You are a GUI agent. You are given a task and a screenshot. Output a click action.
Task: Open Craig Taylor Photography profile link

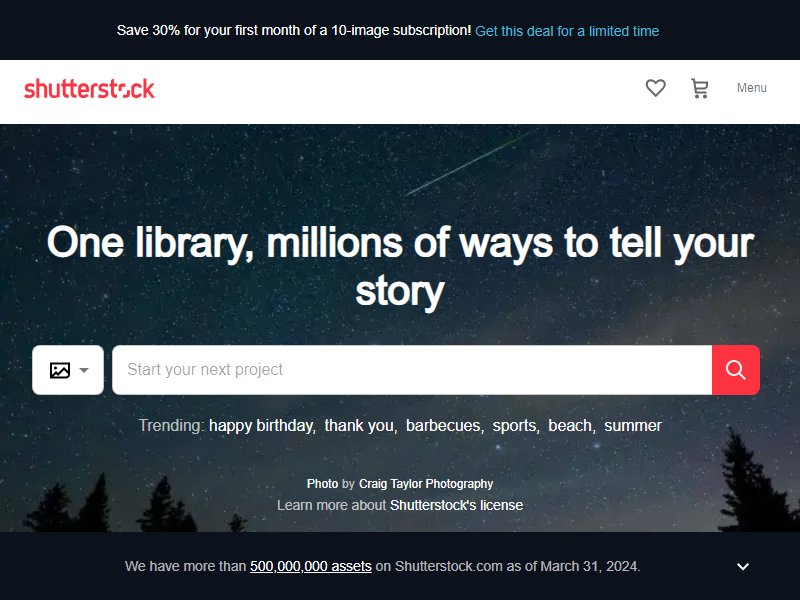[426, 484]
